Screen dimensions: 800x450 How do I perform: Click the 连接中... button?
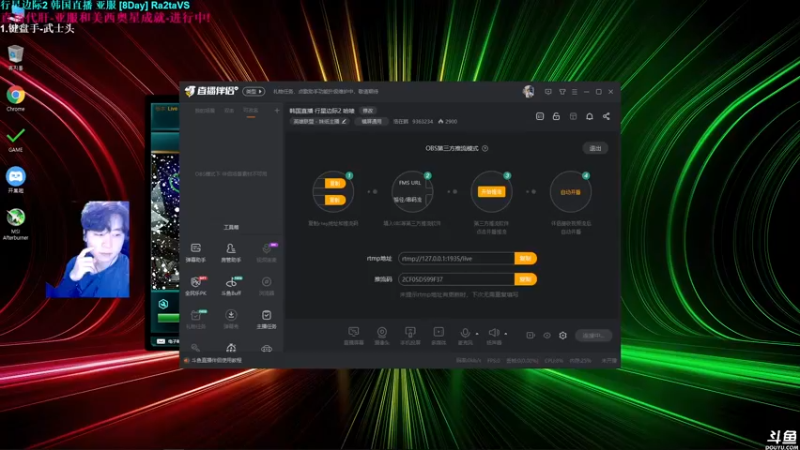click(593, 336)
